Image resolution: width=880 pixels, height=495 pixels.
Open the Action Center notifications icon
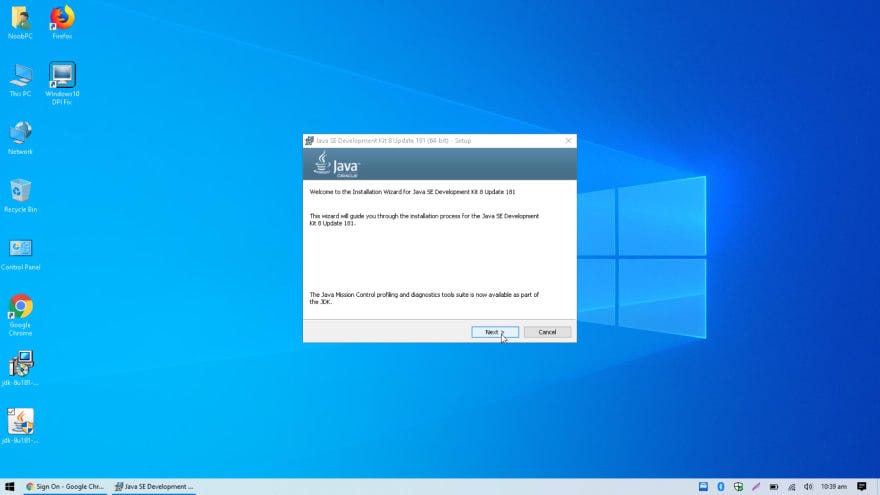click(x=862, y=487)
